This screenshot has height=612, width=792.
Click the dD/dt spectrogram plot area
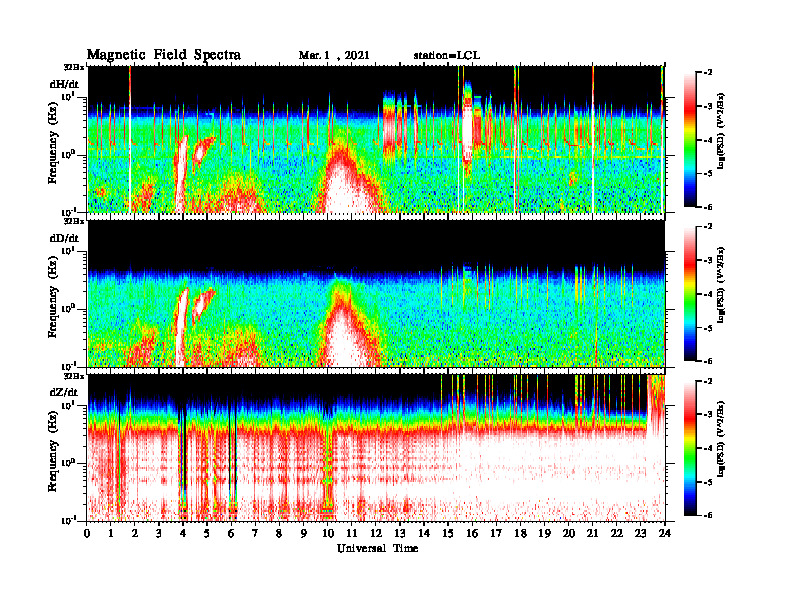pyautogui.click(x=376, y=293)
